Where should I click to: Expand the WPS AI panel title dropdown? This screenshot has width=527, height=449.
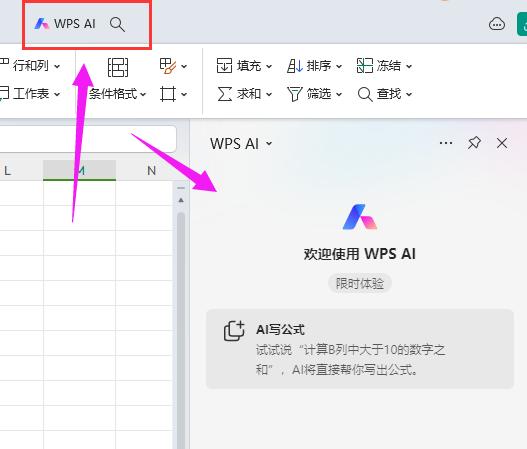coord(269,144)
